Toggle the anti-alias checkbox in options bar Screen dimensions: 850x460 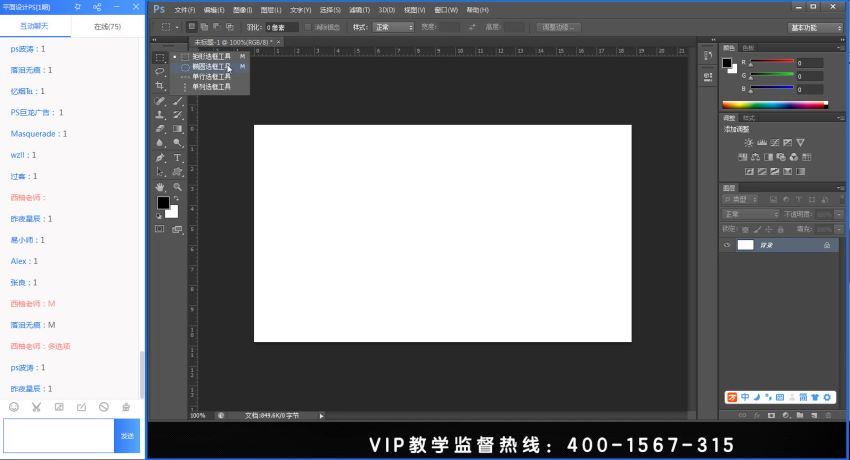(308, 27)
